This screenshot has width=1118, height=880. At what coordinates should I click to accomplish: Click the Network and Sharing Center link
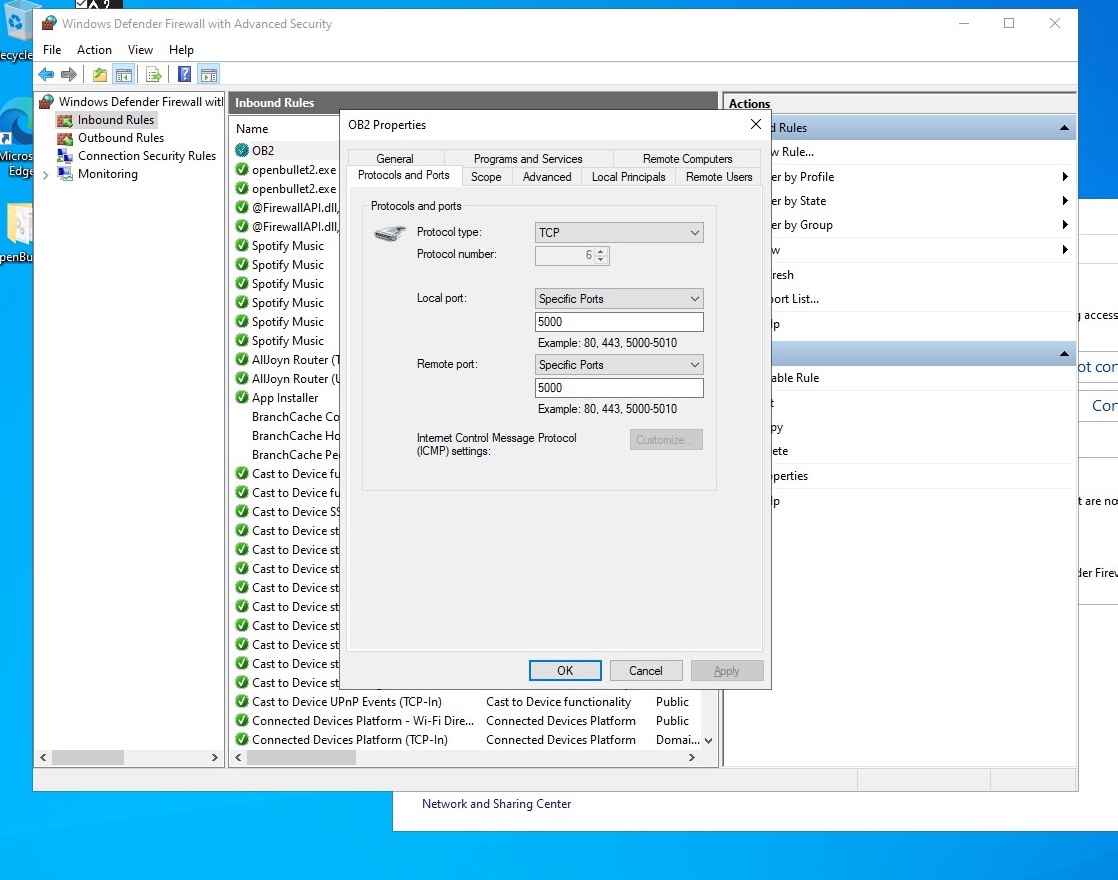(x=496, y=804)
